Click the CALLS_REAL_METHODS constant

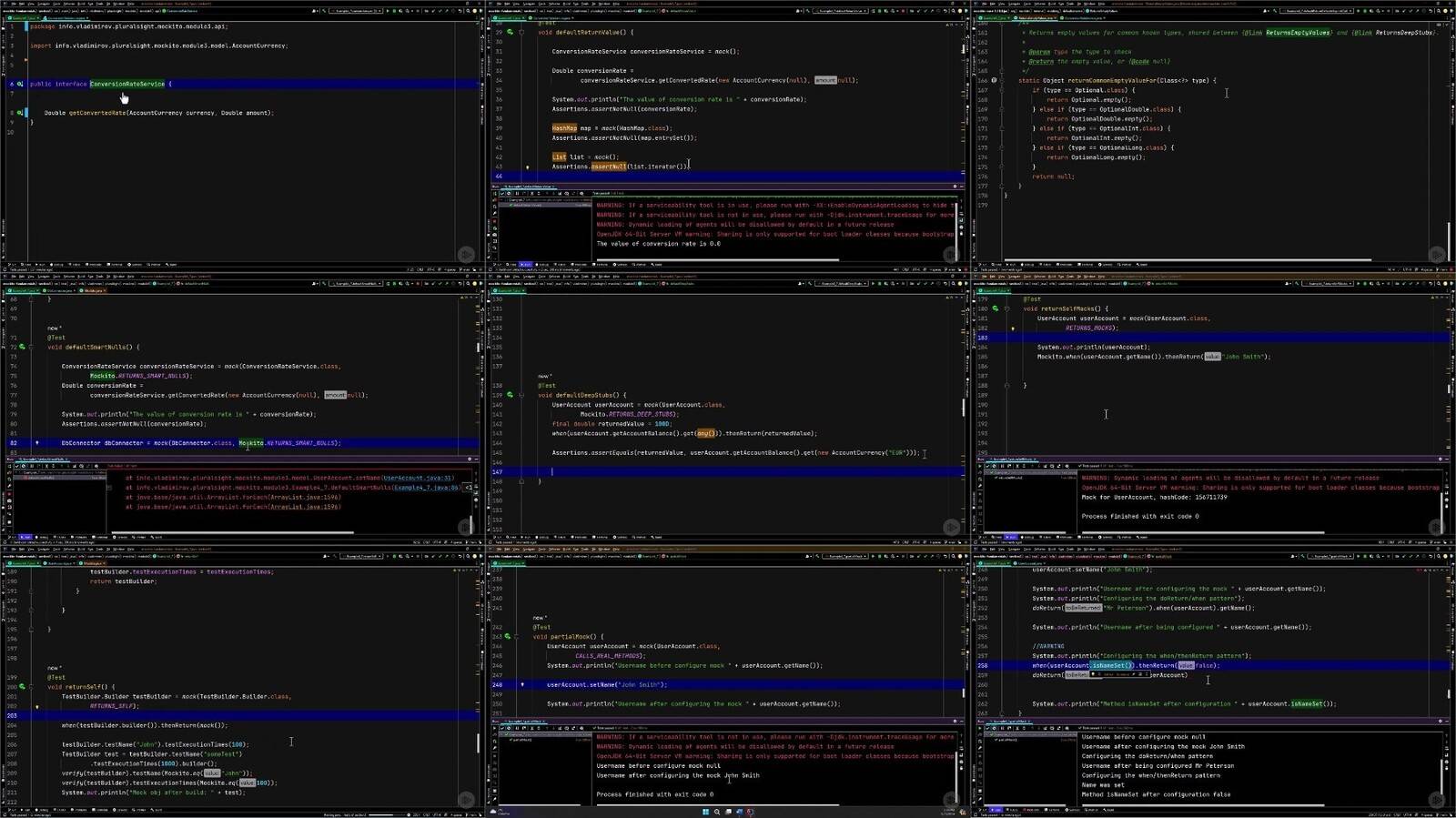609,655
